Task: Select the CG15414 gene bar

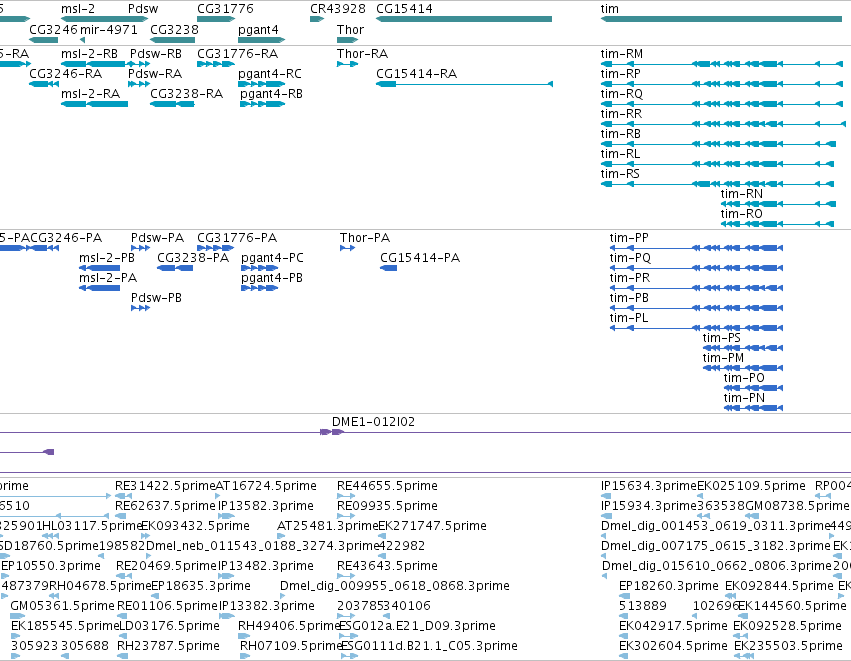Action: (x=464, y=19)
